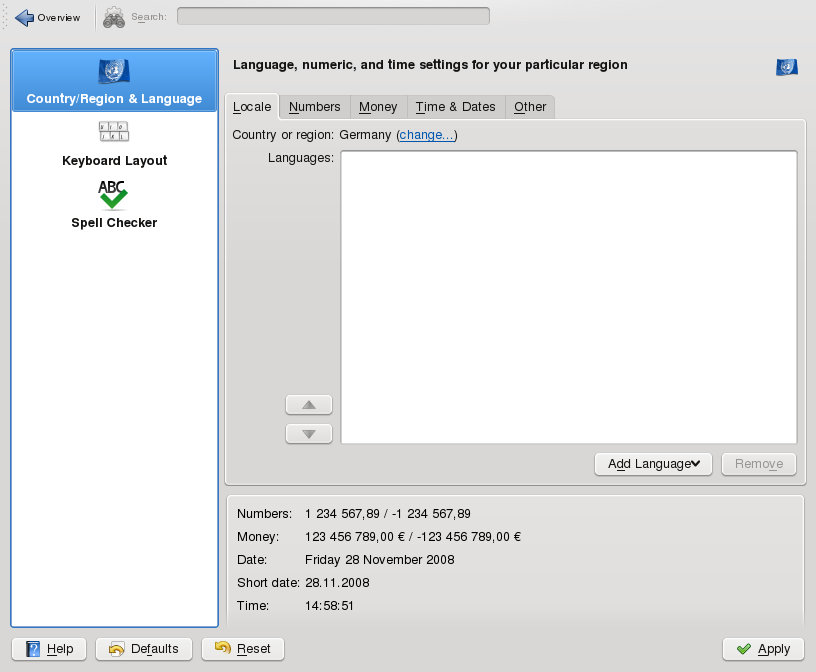This screenshot has width=816, height=672.
Task: Click the binoculars search icon
Action: (114, 17)
